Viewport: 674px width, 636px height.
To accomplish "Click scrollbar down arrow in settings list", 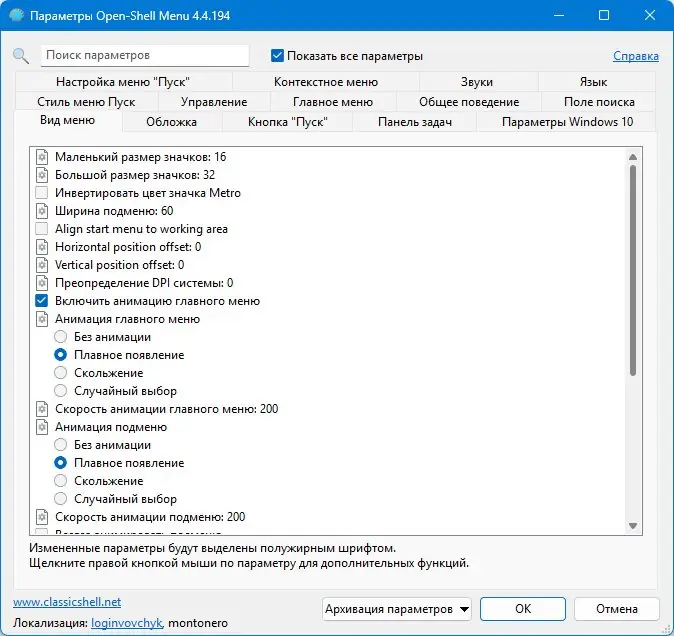I will point(633,526).
